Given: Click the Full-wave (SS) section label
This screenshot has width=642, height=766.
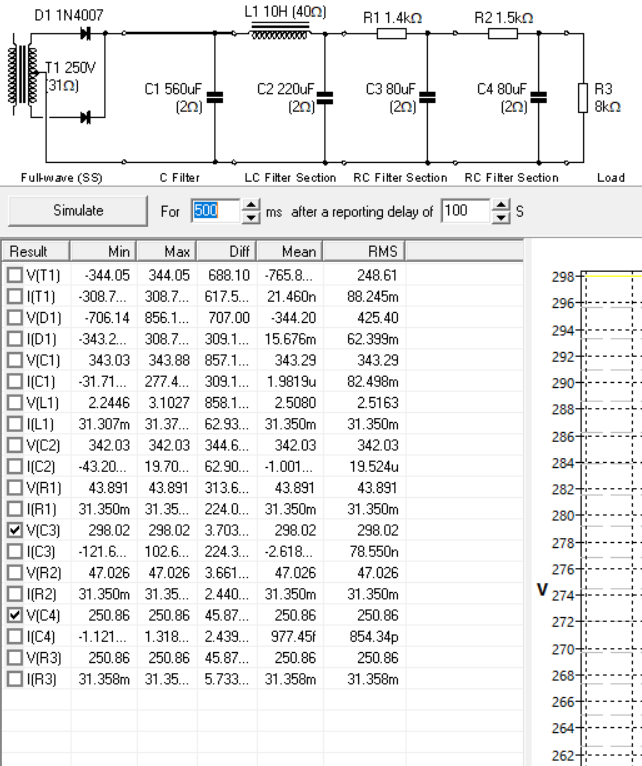Looking at the screenshot, I should point(62,178).
